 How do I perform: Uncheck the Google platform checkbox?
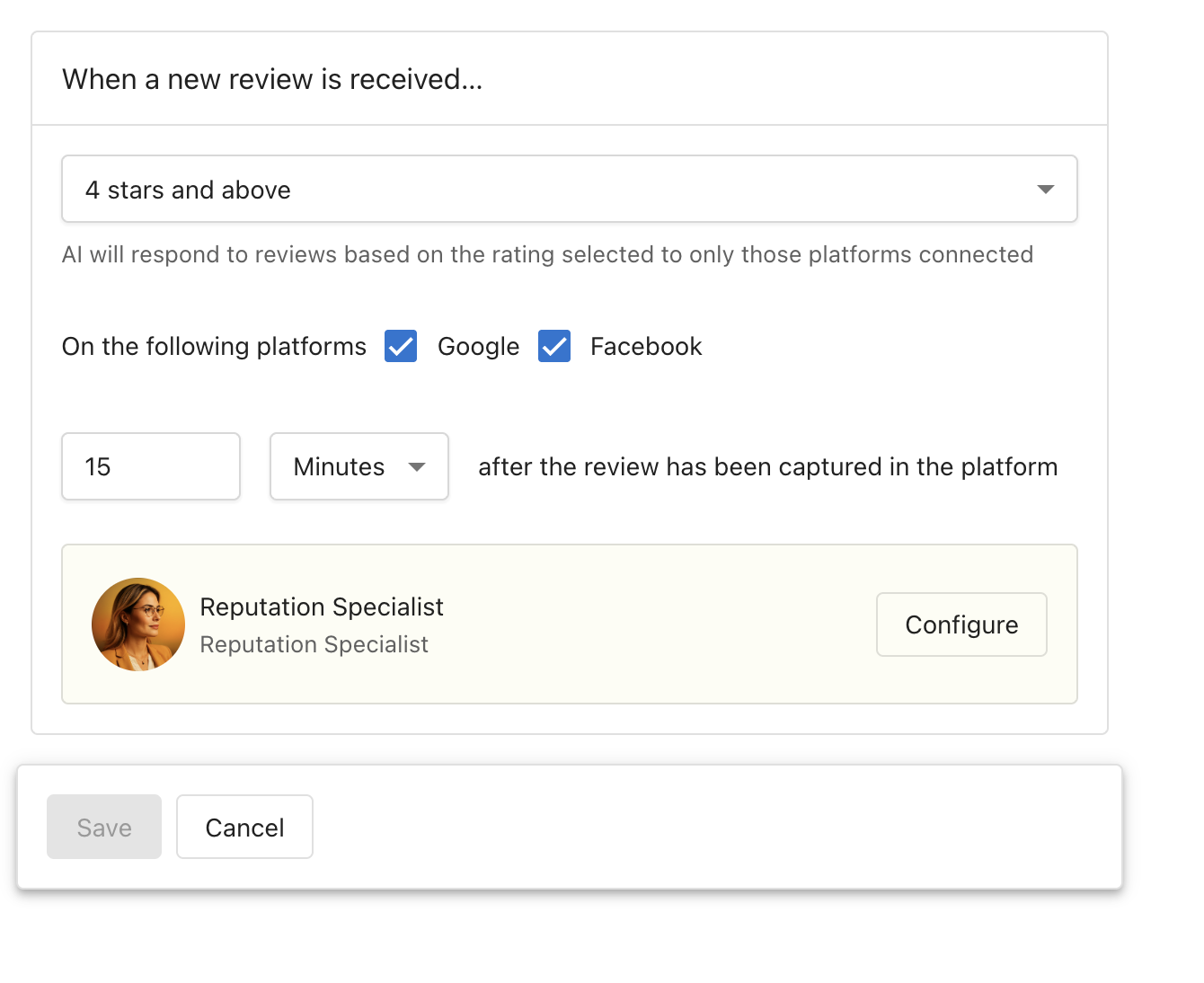point(400,346)
